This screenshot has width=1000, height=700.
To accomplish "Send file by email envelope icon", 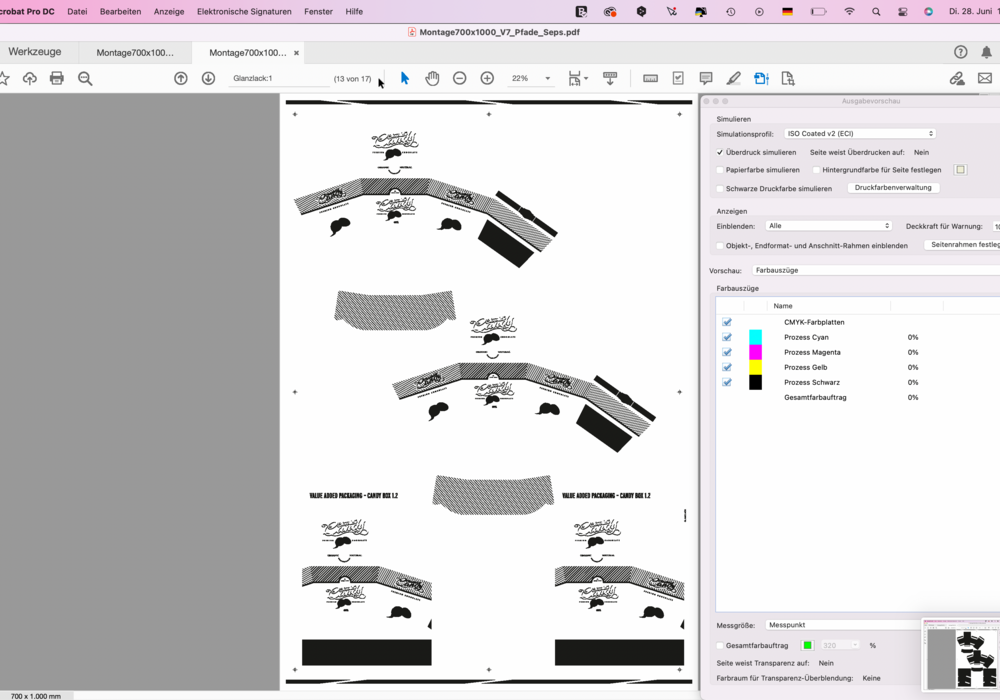I will (x=985, y=78).
